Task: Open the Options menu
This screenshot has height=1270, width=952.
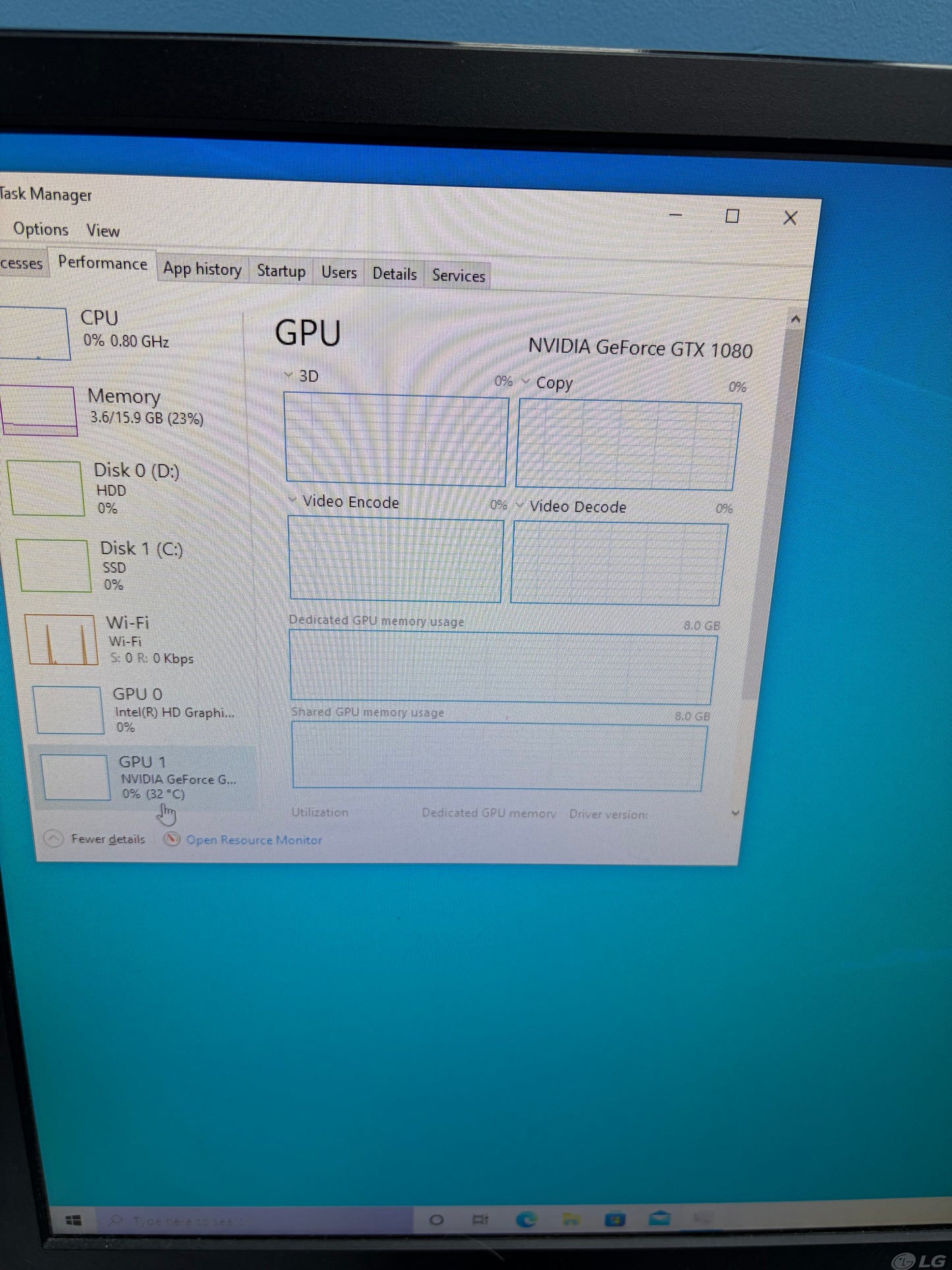Action: coord(41,229)
